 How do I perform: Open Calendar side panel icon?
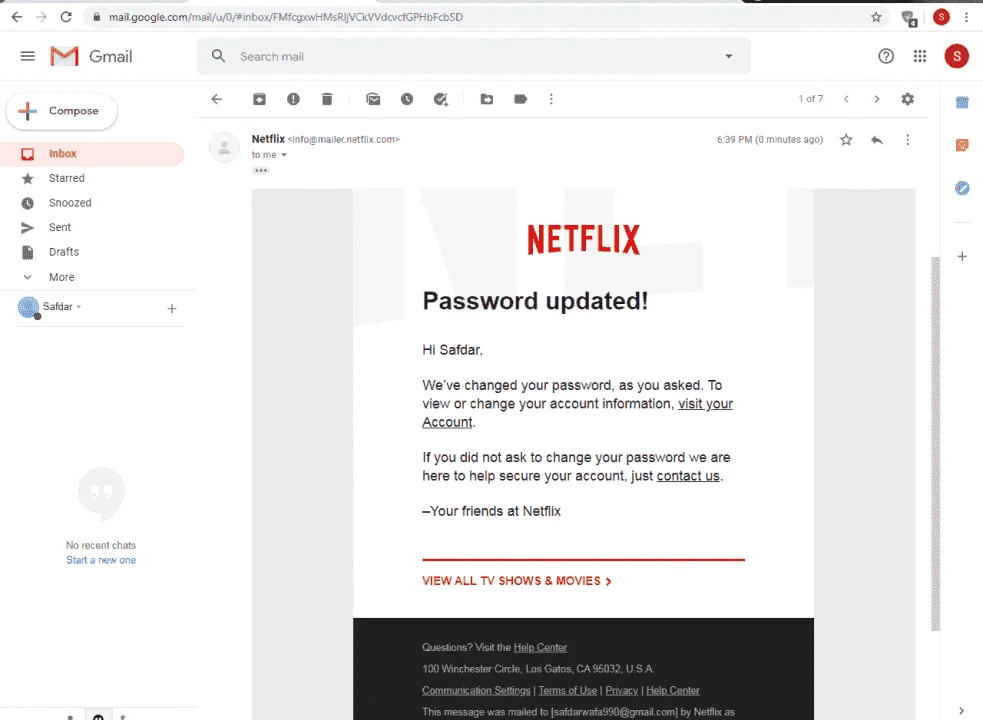[x=962, y=102]
